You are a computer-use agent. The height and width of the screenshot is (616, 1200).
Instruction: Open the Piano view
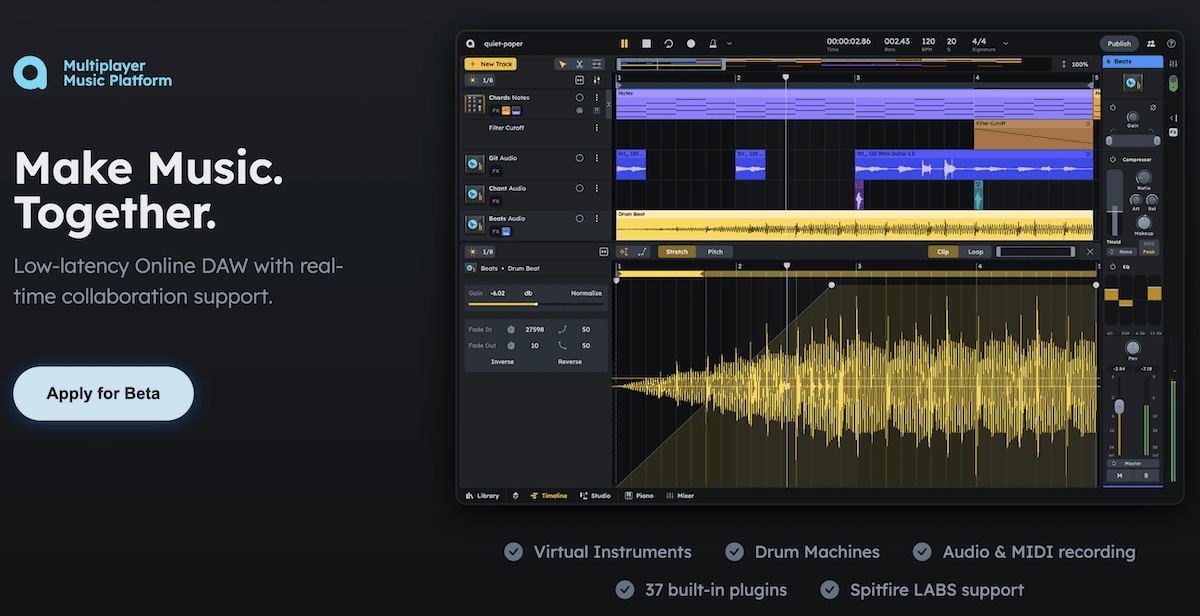[x=641, y=495]
